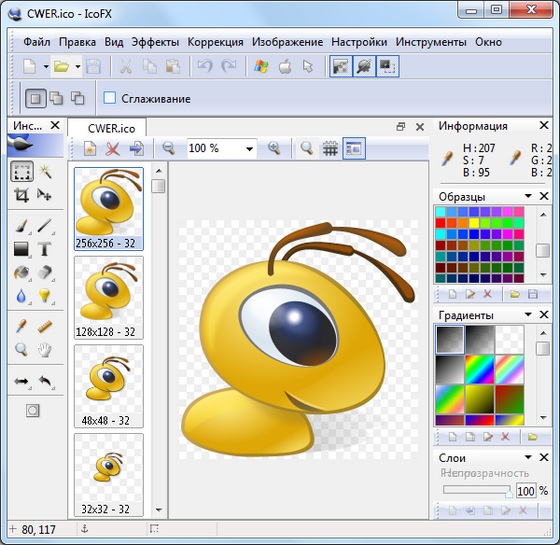The width and height of the screenshot is (560, 545).
Task: Choose the ruler measure tool
Action: click(x=45, y=326)
